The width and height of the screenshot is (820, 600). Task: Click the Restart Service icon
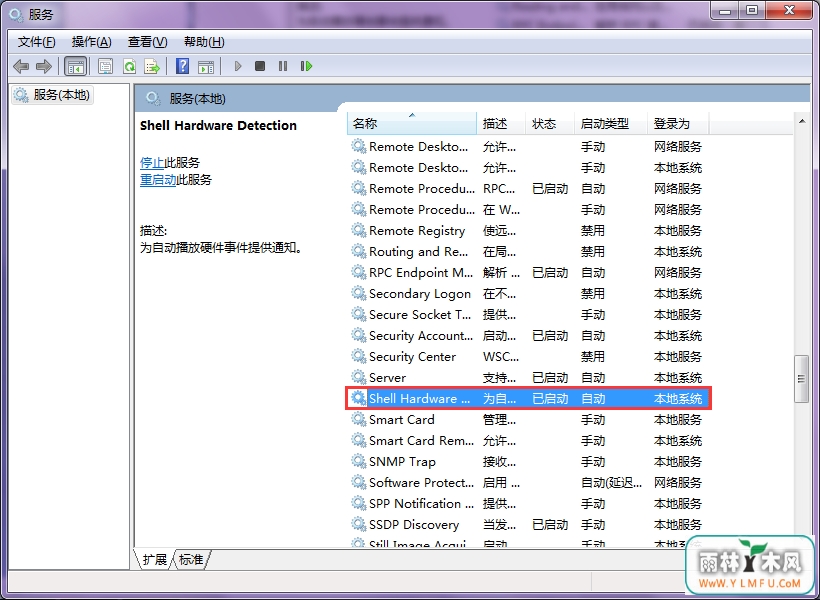(x=306, y=66)
